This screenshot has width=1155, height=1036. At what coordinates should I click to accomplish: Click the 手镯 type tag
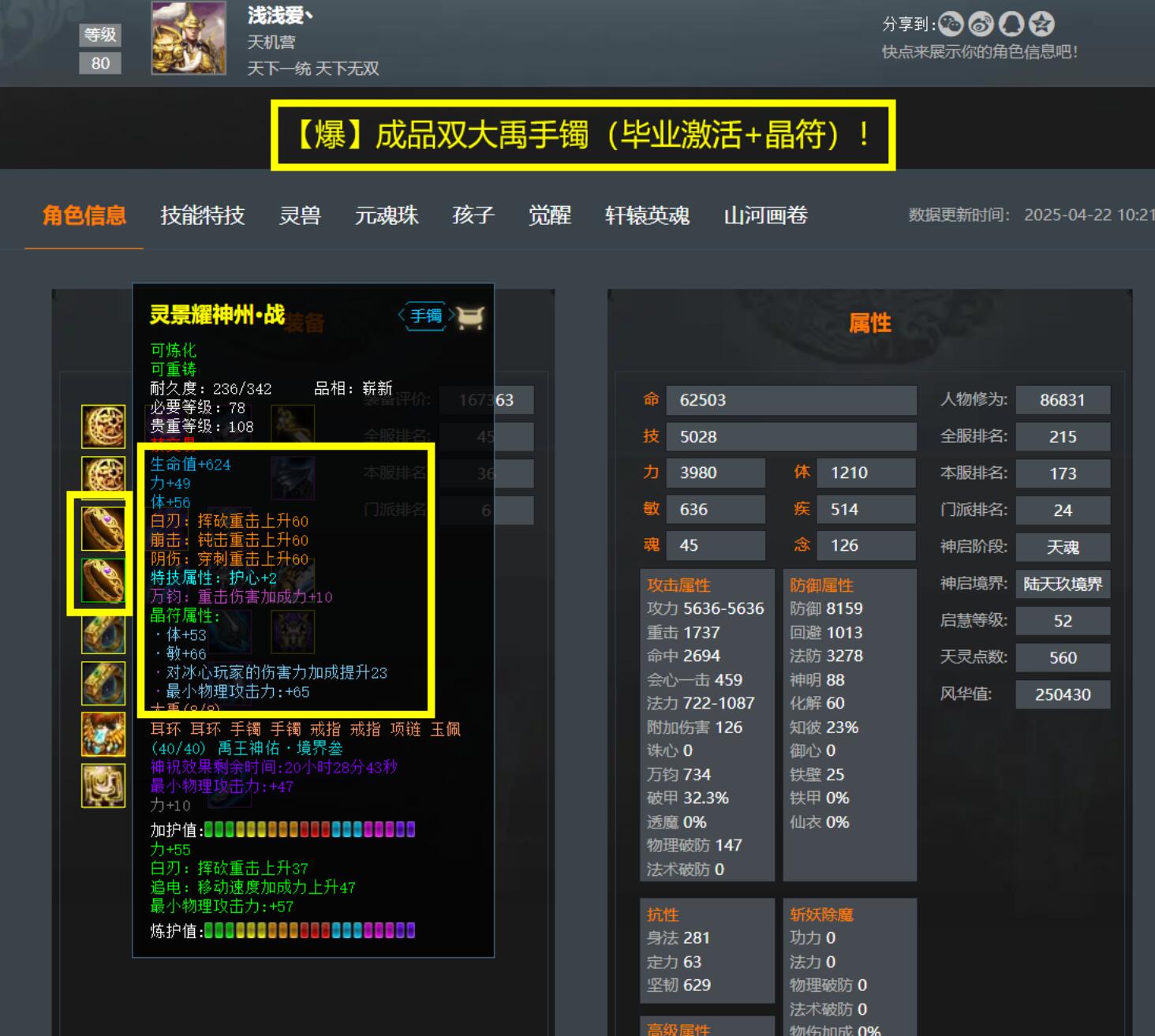pyautogui.click(x=426, y=316)
